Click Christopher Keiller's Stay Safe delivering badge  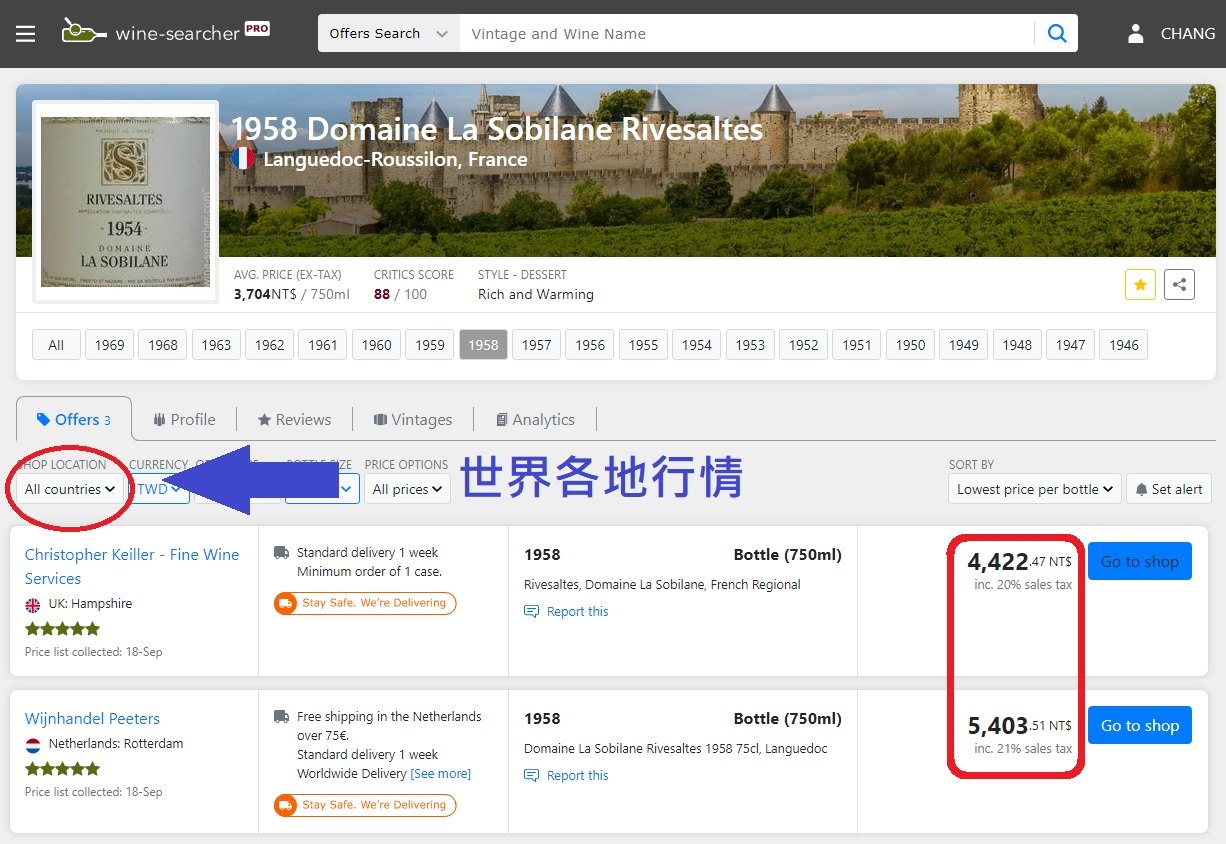pos(365,603)
